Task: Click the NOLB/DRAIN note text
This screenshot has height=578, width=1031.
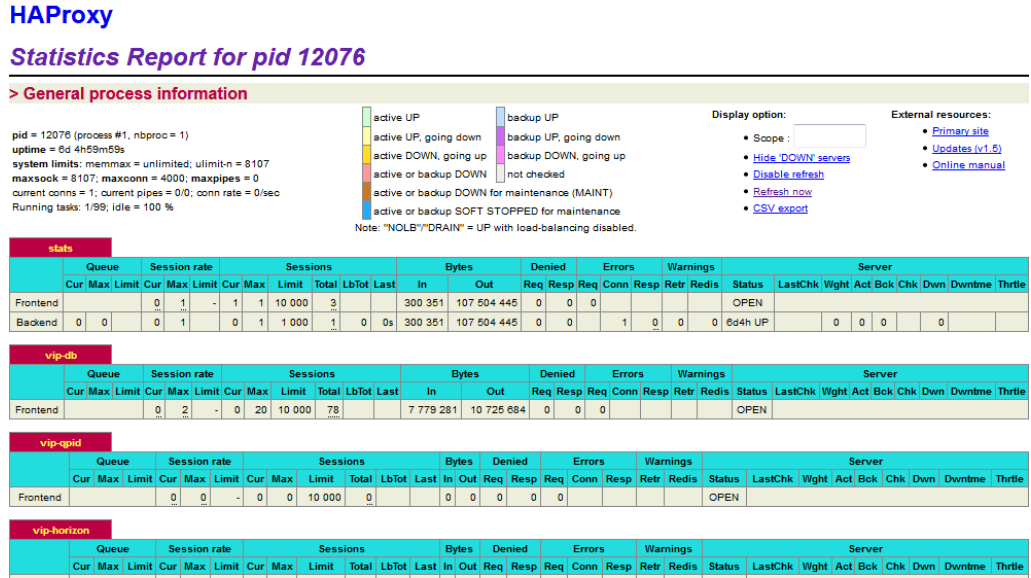Action: (x=495, y=228)
